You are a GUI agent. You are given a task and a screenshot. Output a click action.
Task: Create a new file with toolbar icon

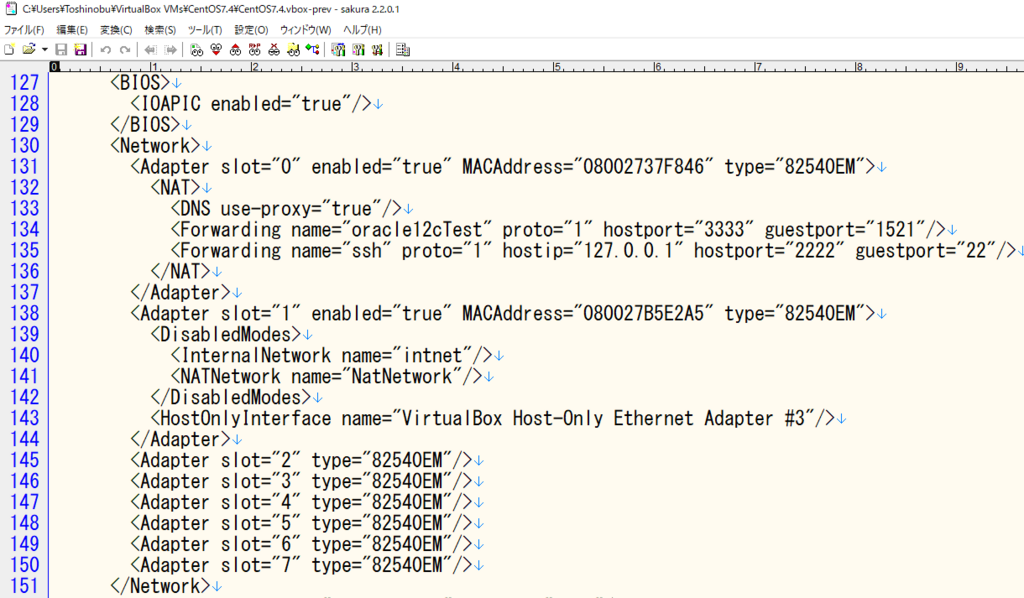(x=9, y=50)
